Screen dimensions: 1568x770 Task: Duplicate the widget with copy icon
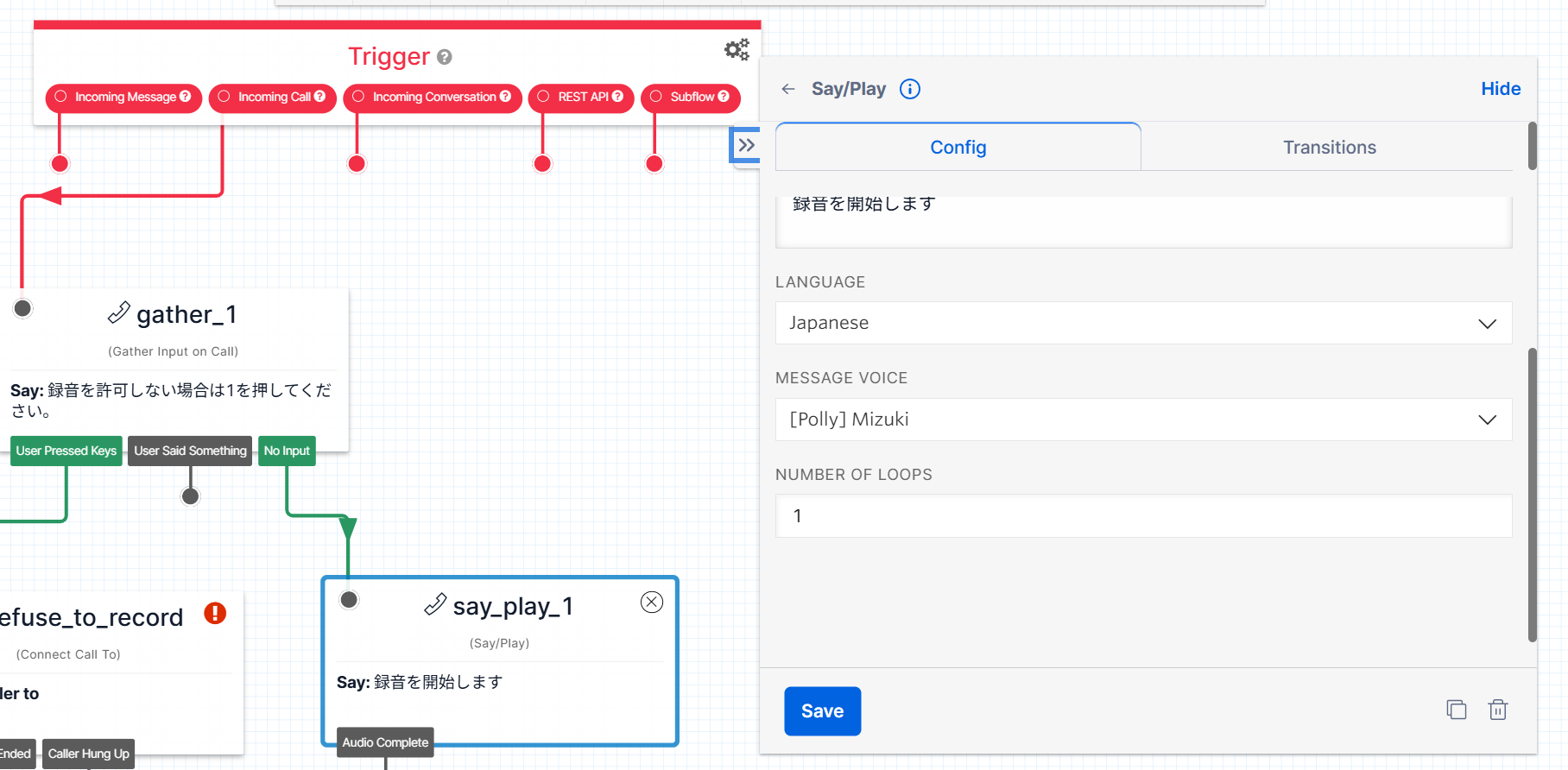1457,710
